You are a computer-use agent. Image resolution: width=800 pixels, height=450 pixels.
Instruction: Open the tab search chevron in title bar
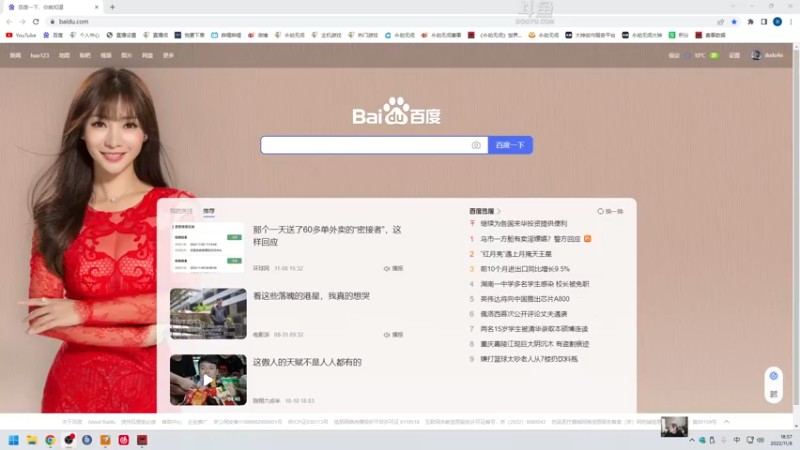click(733, 7)
